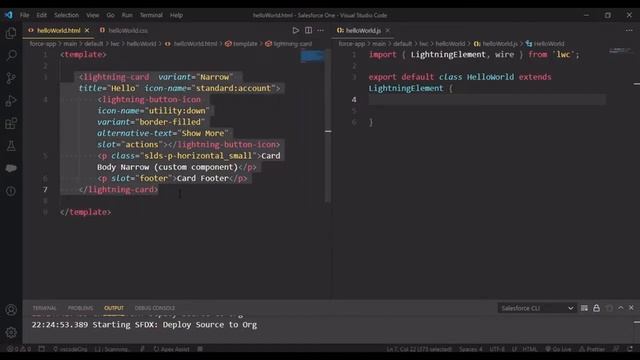Switch to helloWorld.css tab

coord(124,30)
